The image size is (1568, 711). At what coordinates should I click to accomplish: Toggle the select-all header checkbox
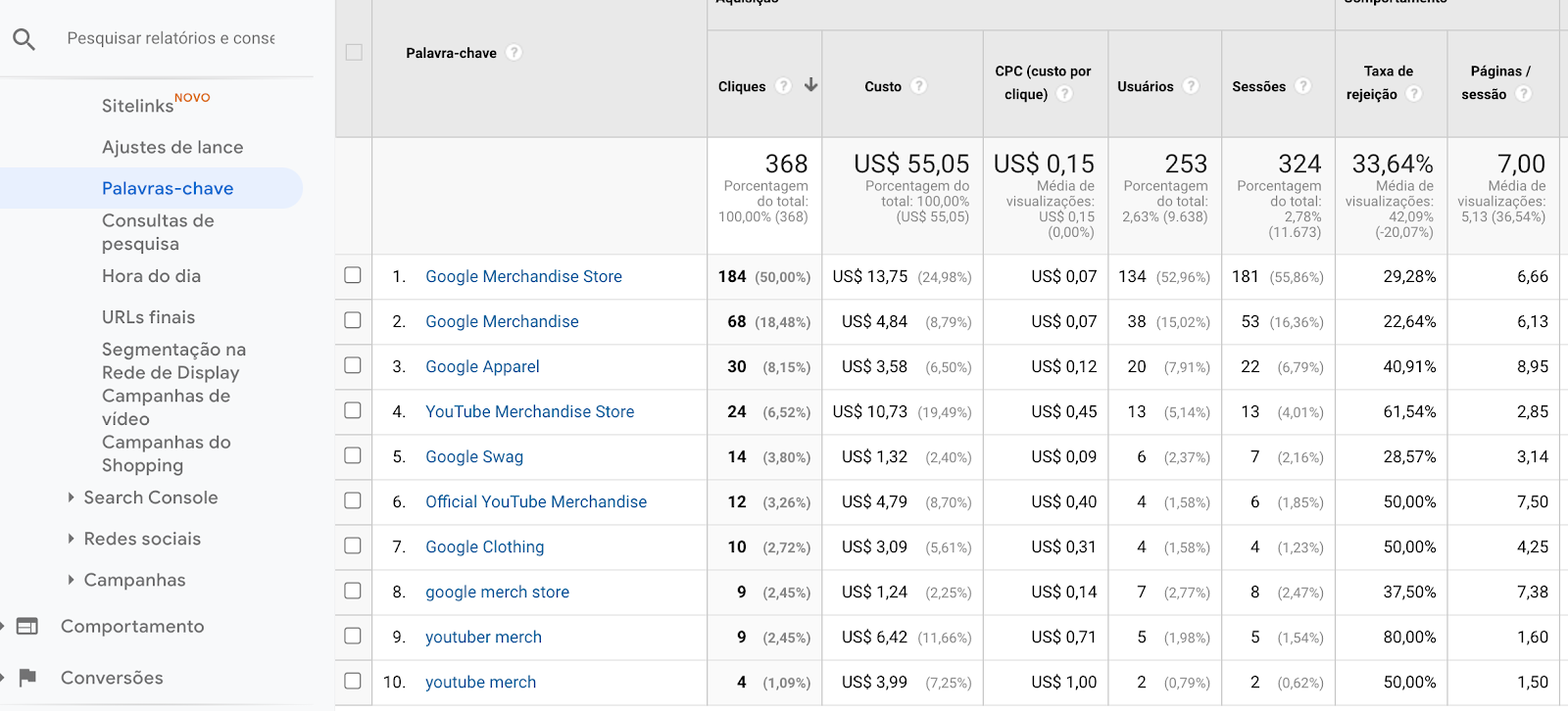354,52
